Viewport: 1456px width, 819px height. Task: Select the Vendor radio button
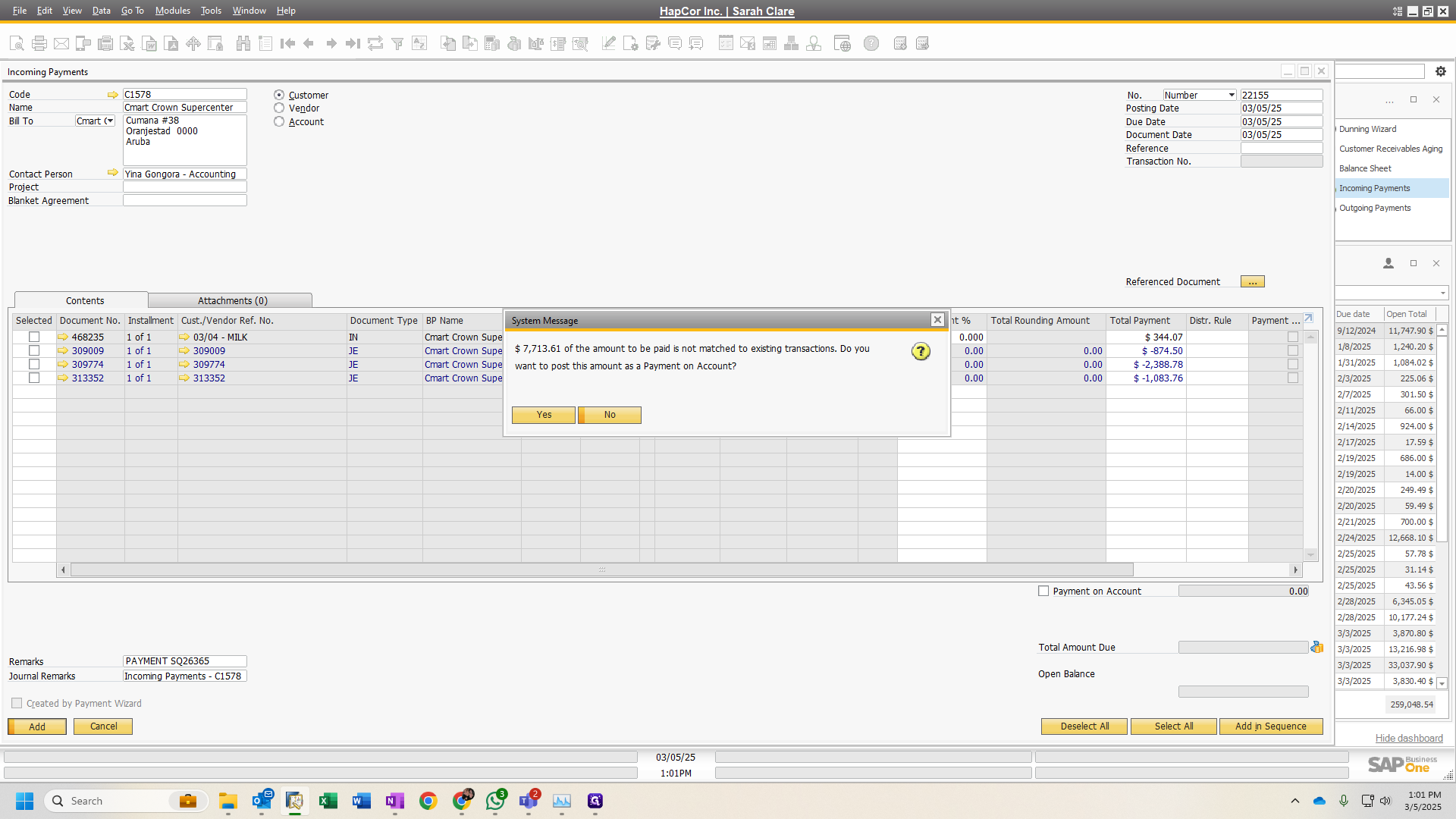279,108
